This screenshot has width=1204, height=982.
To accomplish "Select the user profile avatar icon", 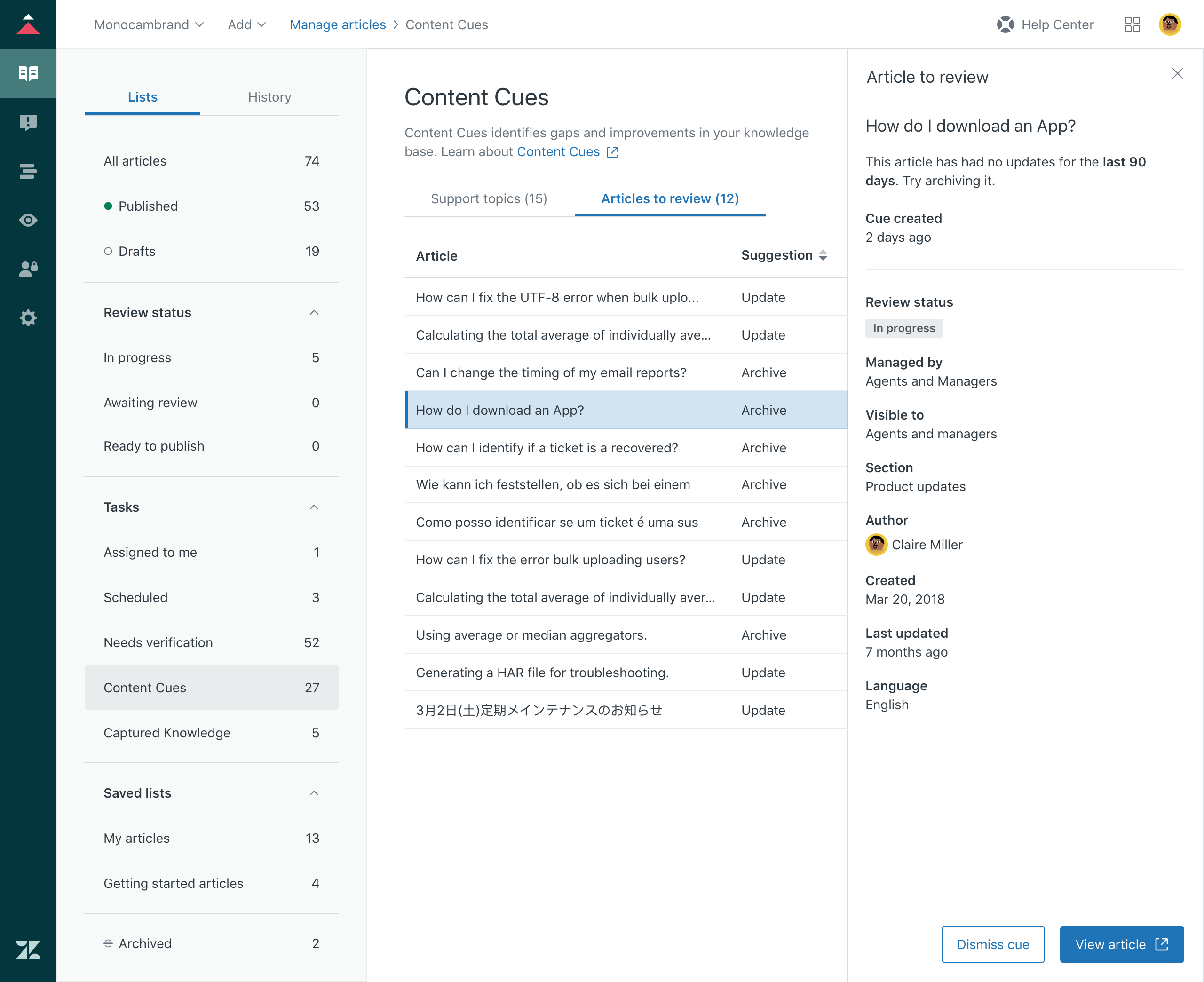I will (1170, 23).
